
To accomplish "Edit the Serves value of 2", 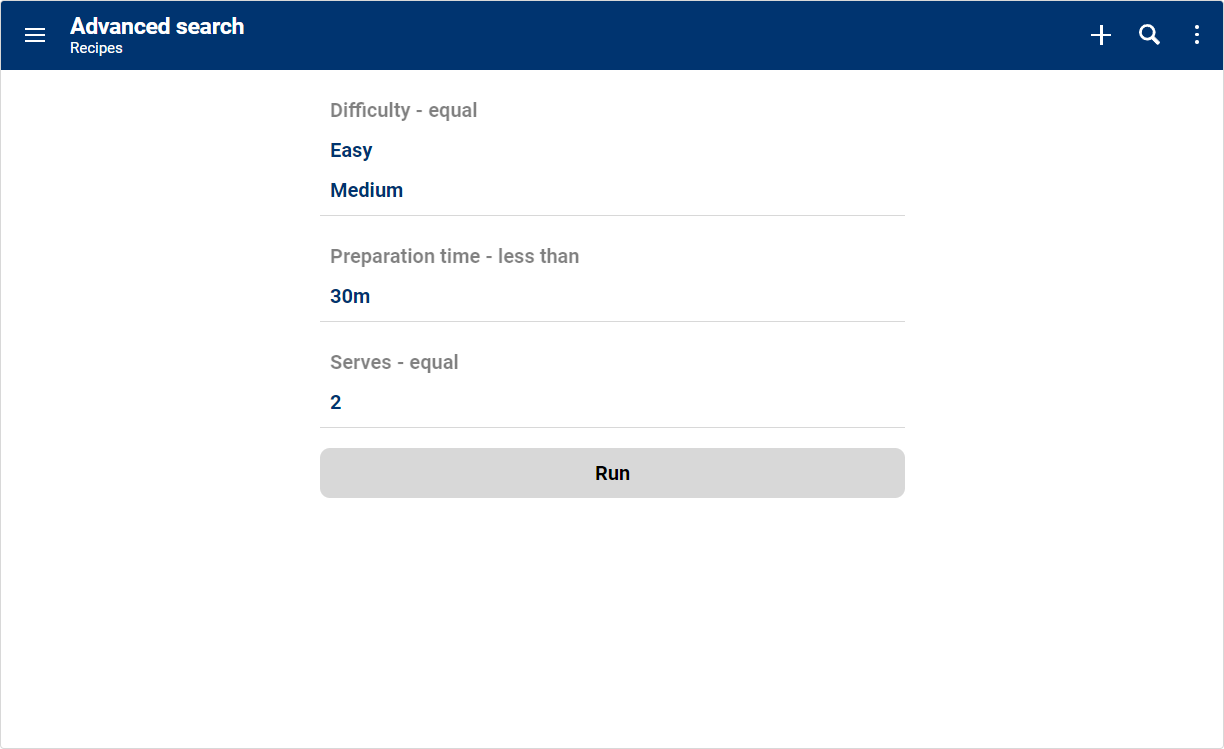I will pos(336,402).
